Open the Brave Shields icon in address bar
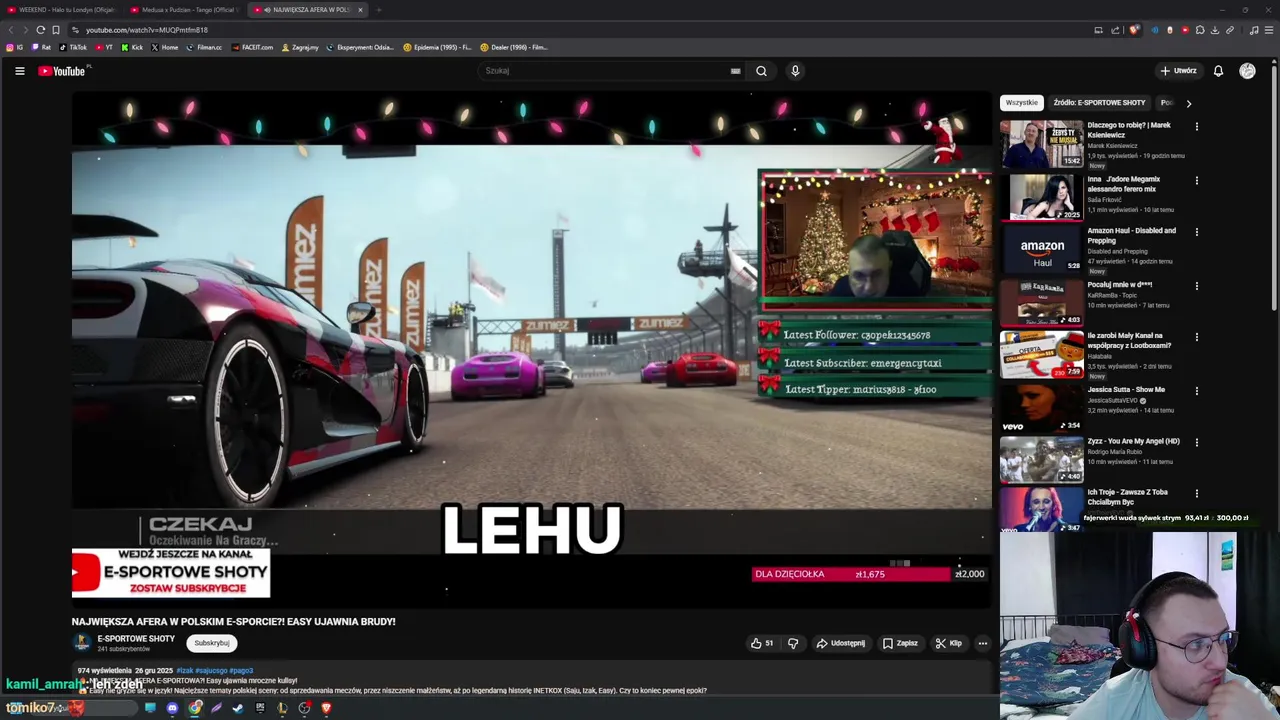The width and height of the screenshot is (1280, 720). pyautogui.click(x=1133, y=30)
